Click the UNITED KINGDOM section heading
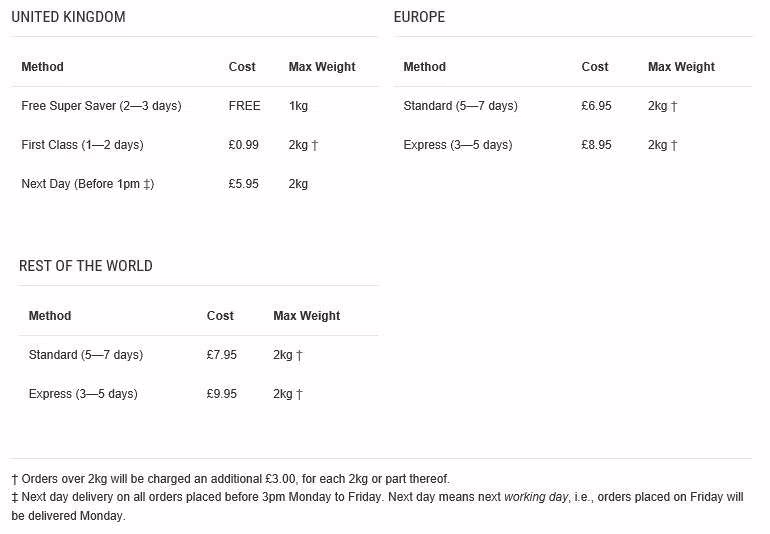The image size is (770, 534). tap(68, 18)
